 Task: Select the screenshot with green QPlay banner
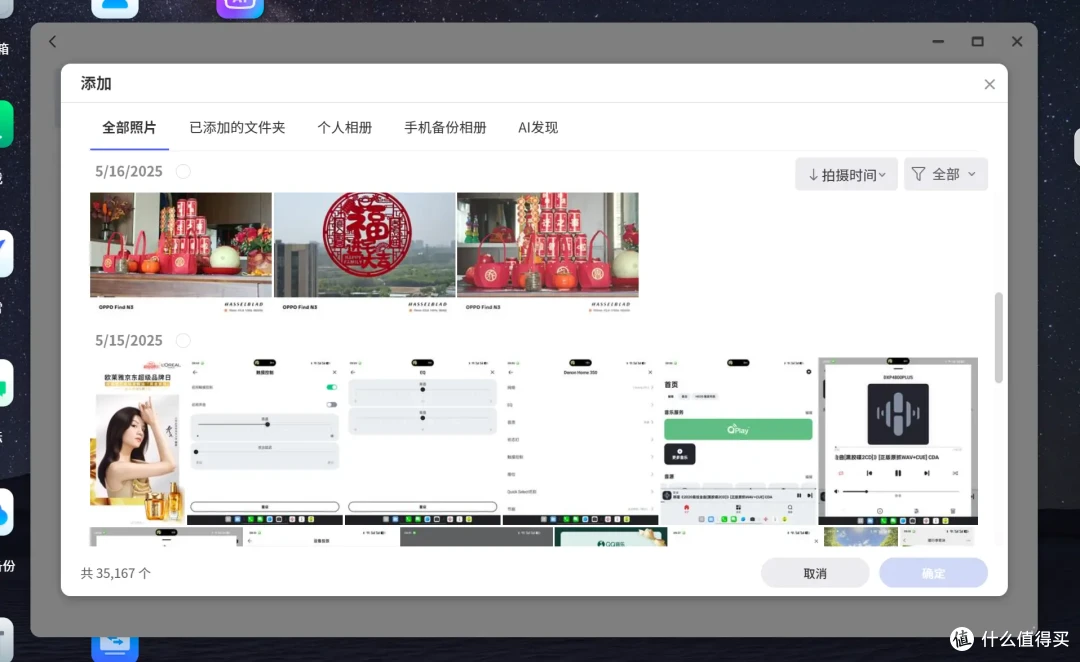click(738, 441)
